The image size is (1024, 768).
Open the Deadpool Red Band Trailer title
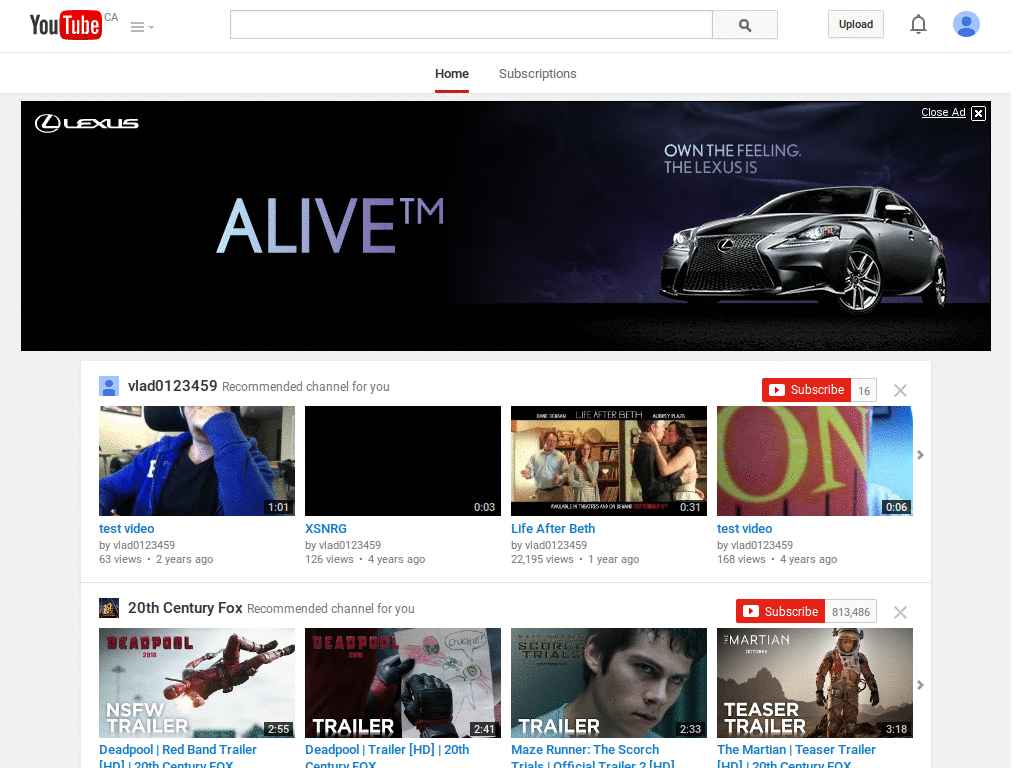(x=178, y=756)
